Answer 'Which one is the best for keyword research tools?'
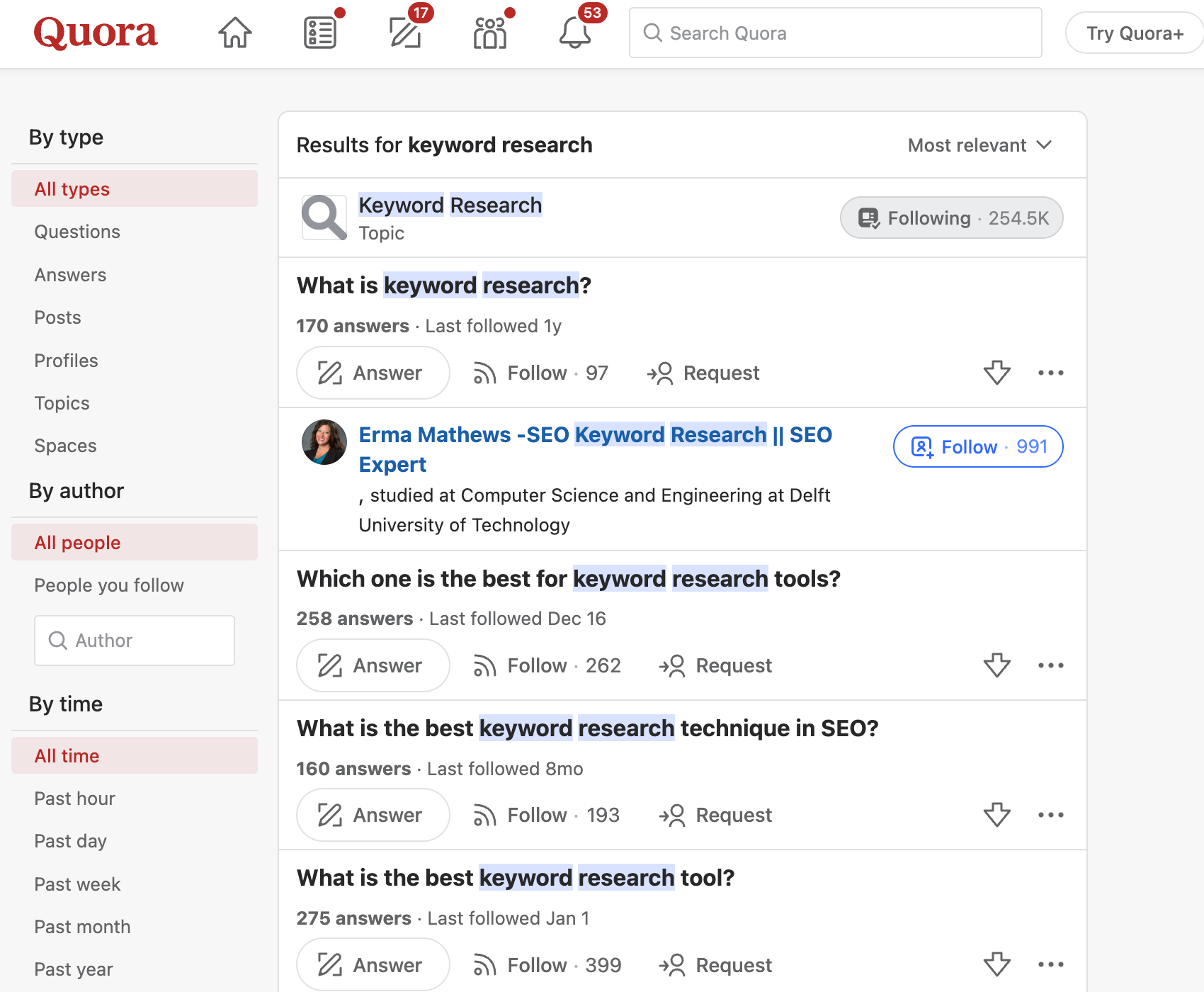Screen dimensions: 1204x992 pos(373,665)
